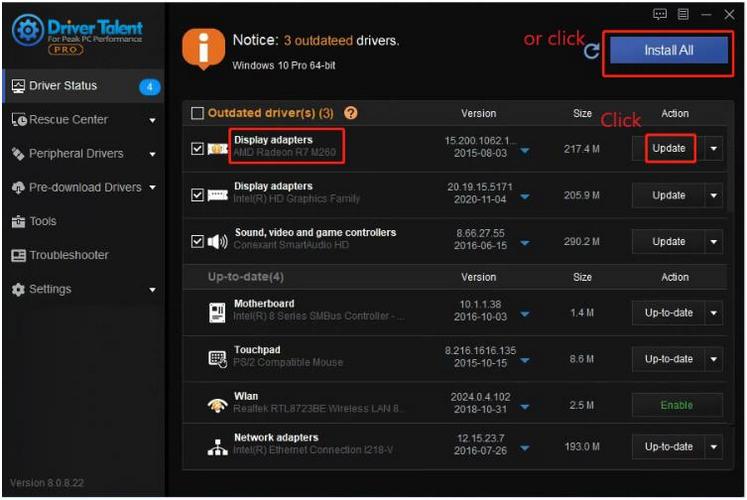Open version dropdown for Conexant SmartAudio

coord(525,243)
